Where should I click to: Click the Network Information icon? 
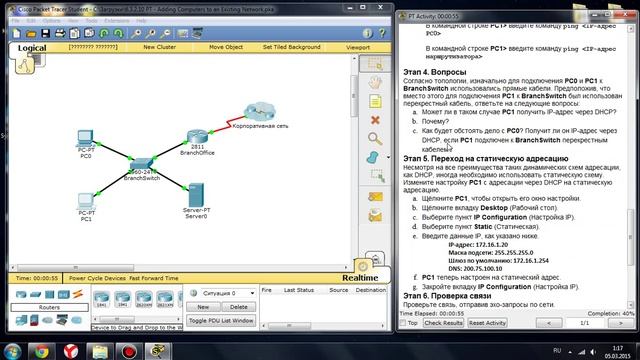point(367,33)
